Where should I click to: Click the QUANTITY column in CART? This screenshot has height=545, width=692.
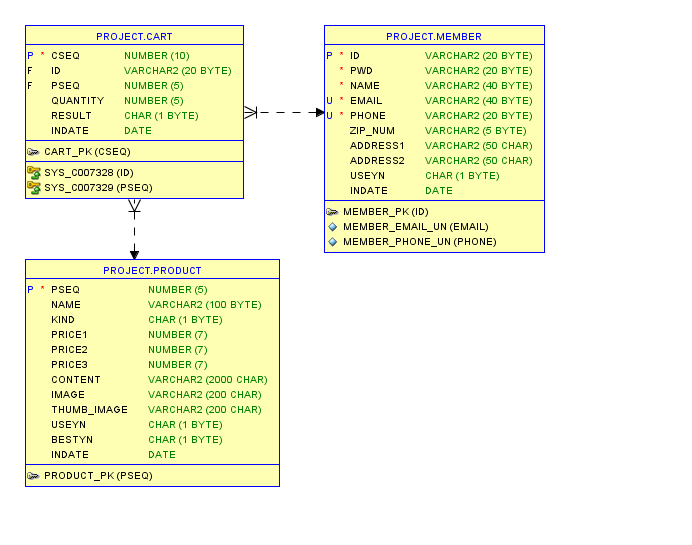tap(78, 101)
